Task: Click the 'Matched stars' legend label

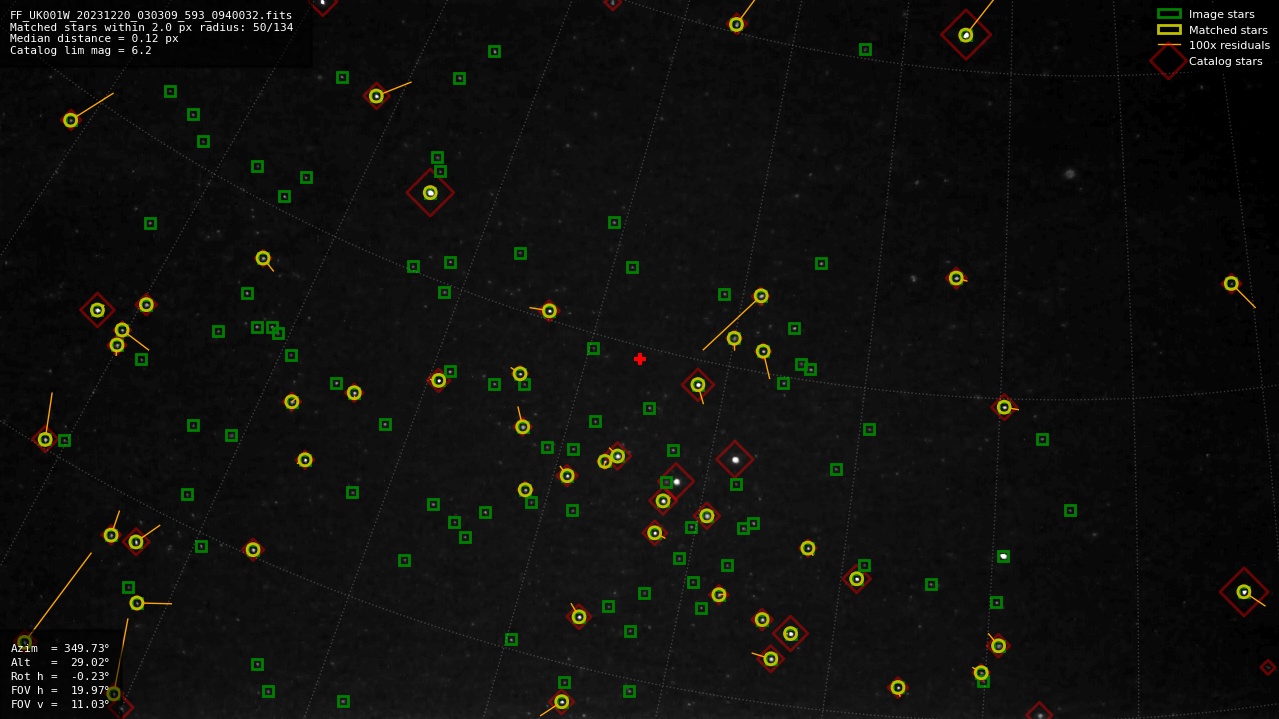Action: pos(1228,30)
